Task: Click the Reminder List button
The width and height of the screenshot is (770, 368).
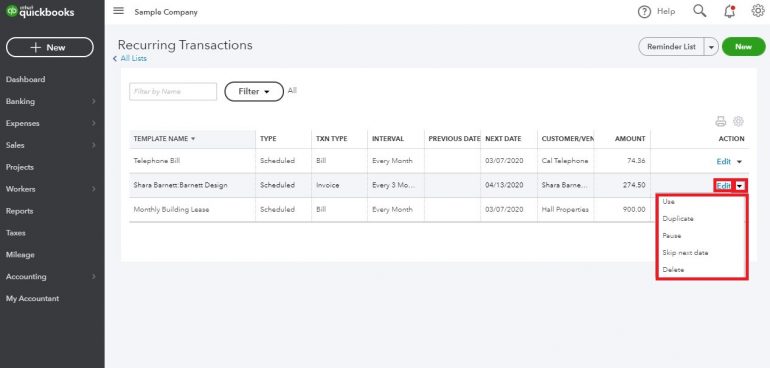Action: click(x=671, y=47)
